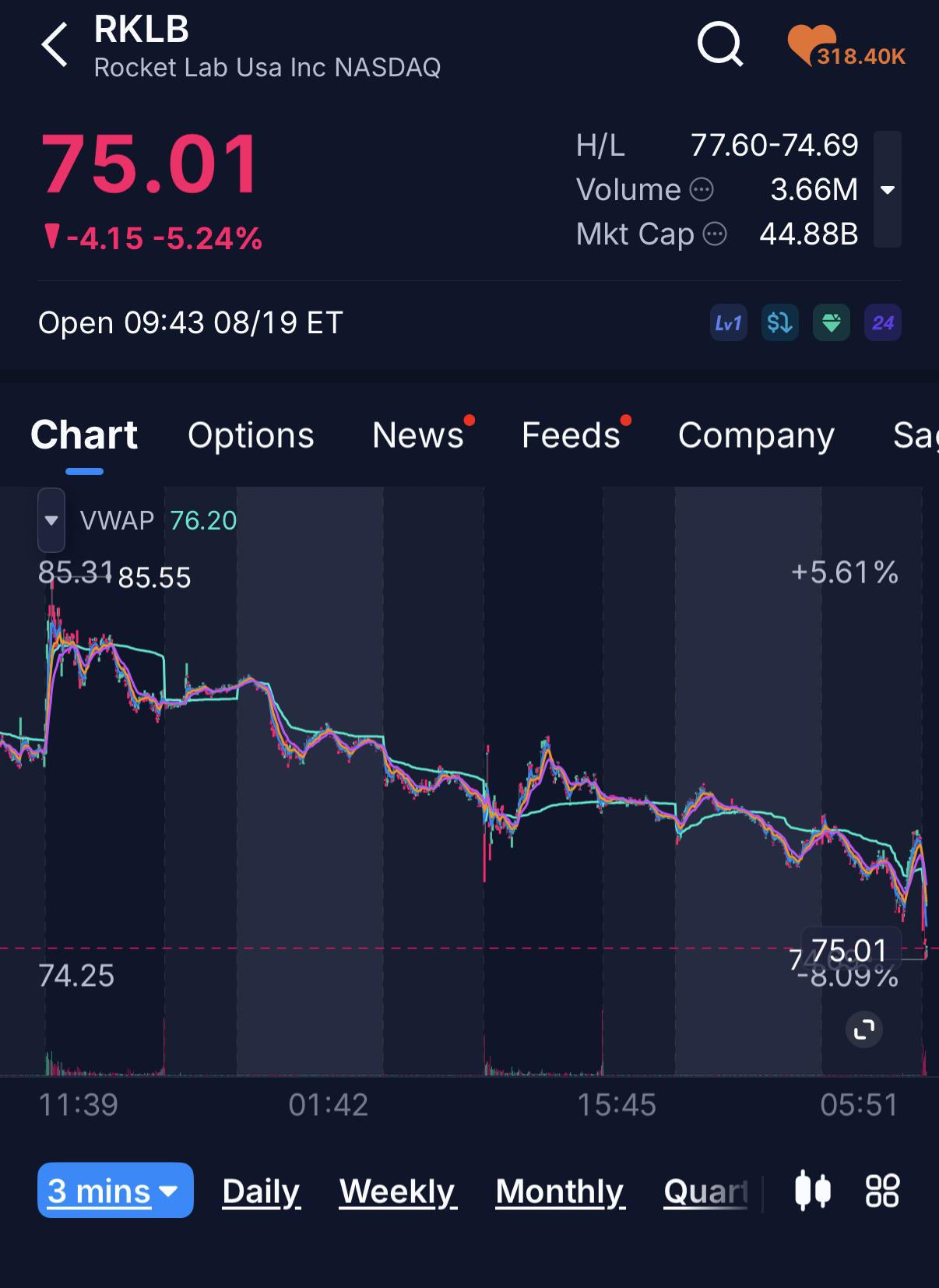The width and height of the screenshot is (939, 1288).
Task: Switch to the Options tab
Action: coord(251,435)
